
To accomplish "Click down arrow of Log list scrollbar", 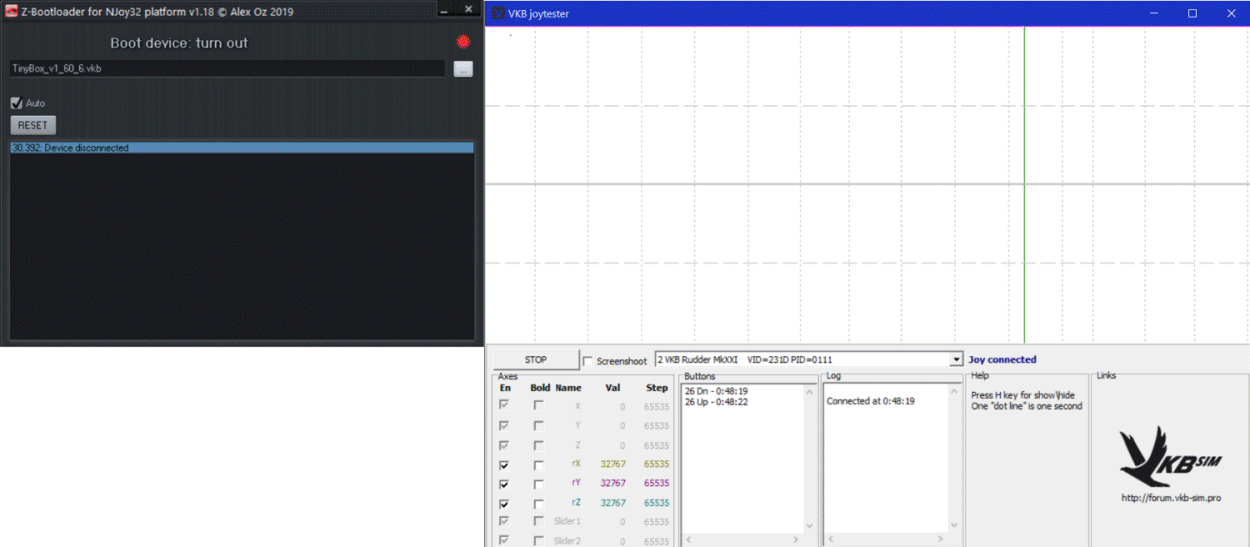I will click(x=954, y=525).
